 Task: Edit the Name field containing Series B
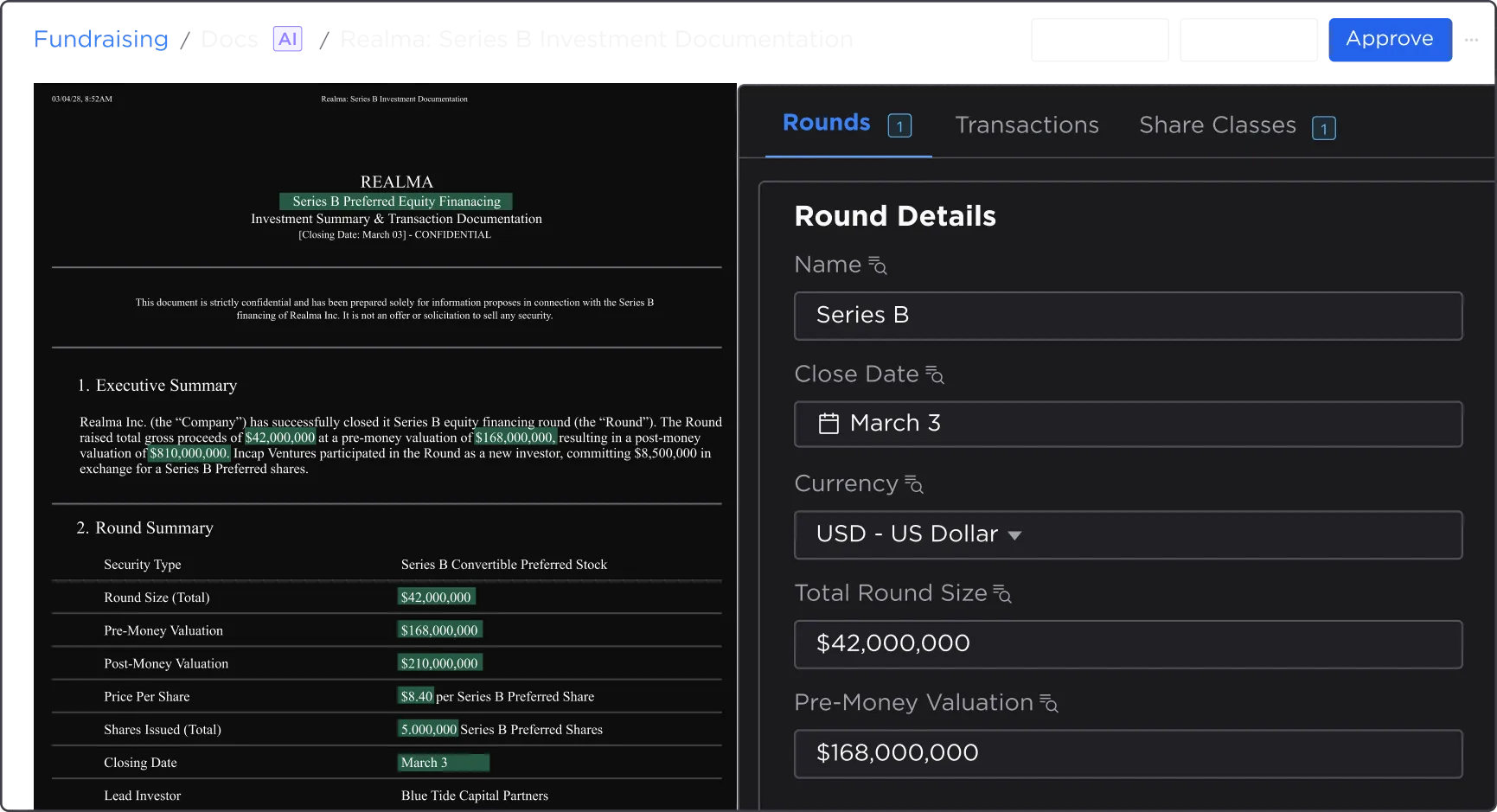pos(1129,316)
